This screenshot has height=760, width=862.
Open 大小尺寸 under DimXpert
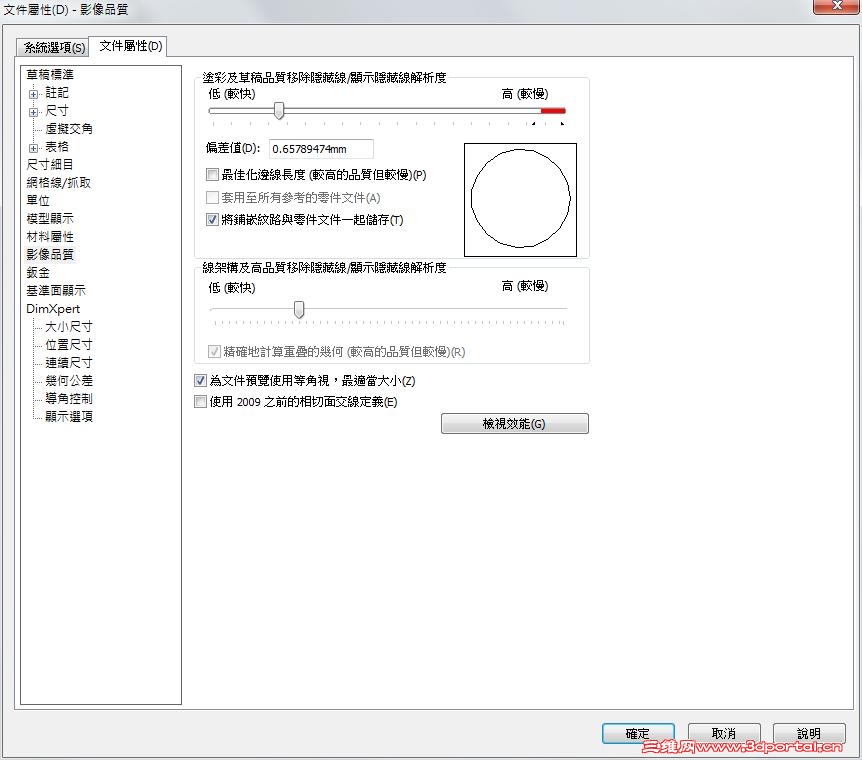(x=69, y=327)
